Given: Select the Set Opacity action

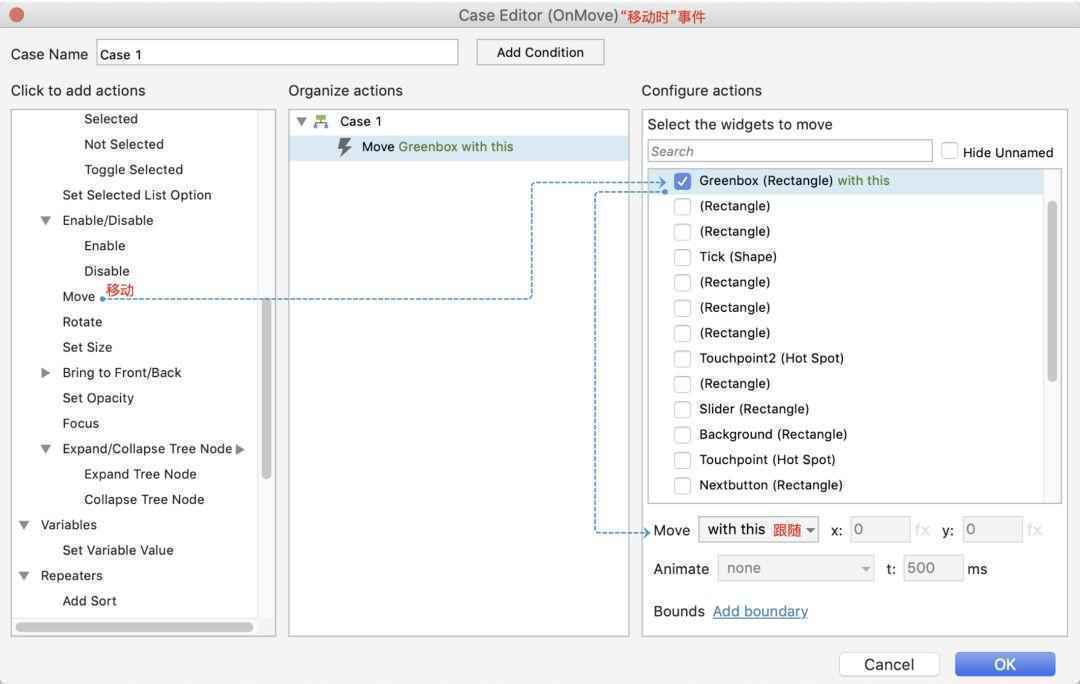Looking at the screenshot, I should click(98, 398).
